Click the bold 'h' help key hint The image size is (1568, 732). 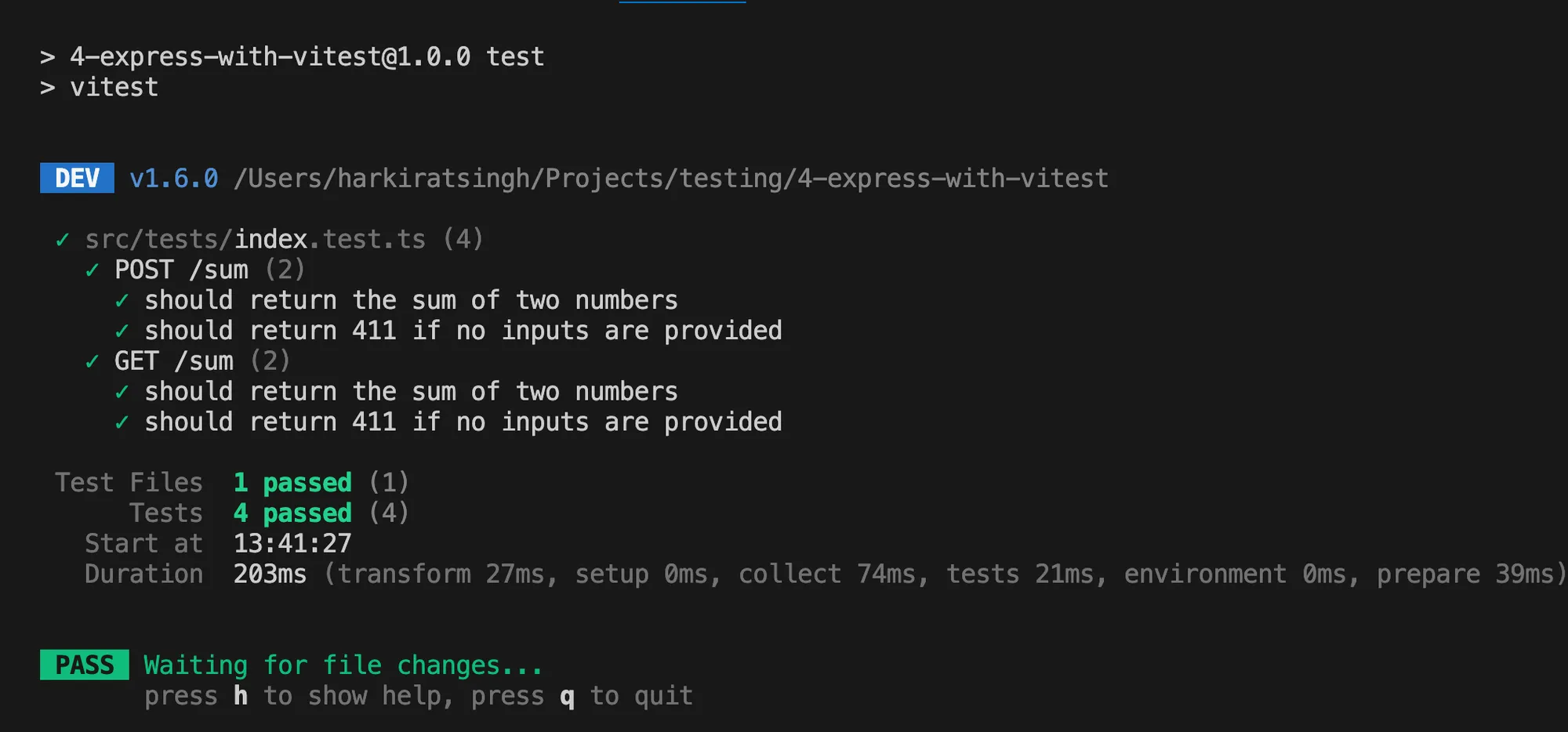(x=241, y=696)
